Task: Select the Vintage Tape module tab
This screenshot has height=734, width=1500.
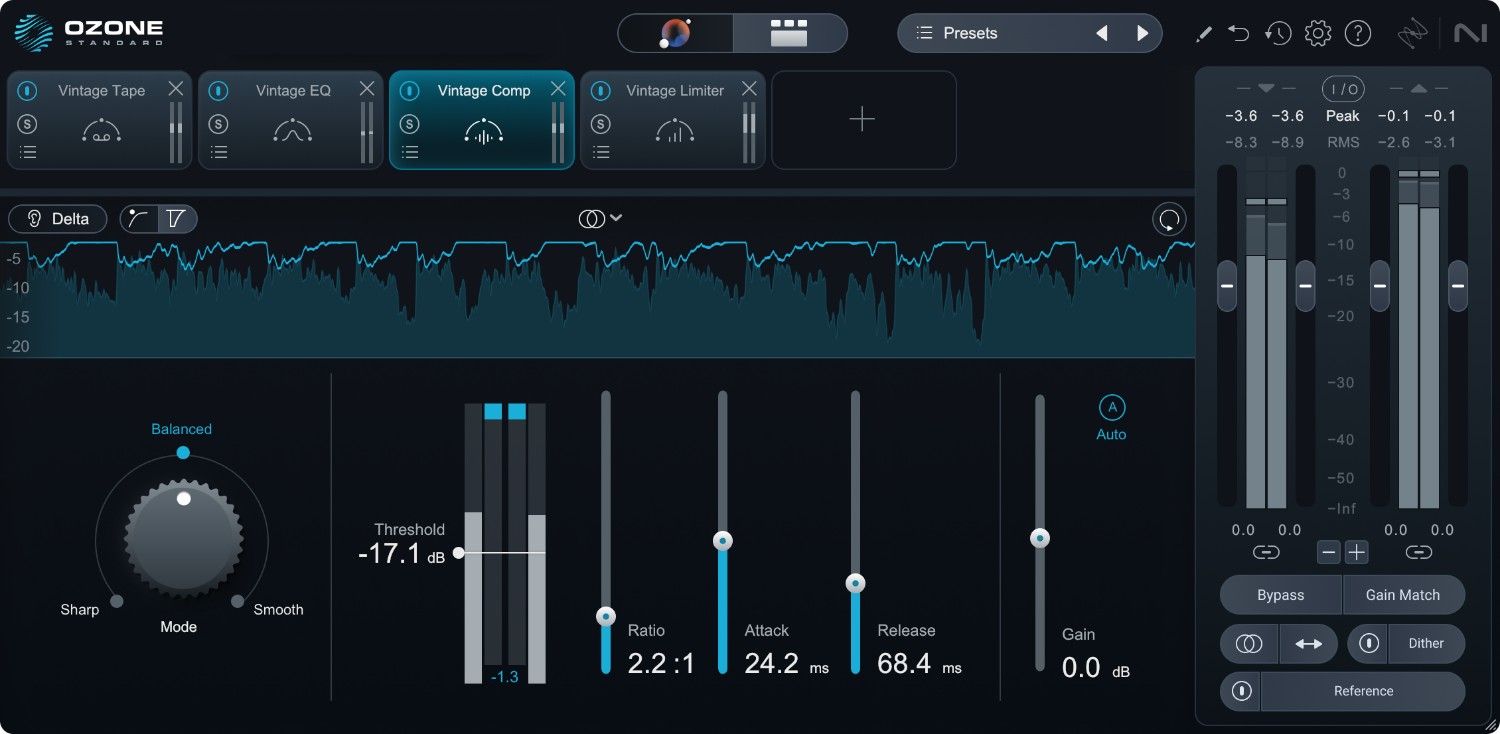Action: (x=101, y=91)
